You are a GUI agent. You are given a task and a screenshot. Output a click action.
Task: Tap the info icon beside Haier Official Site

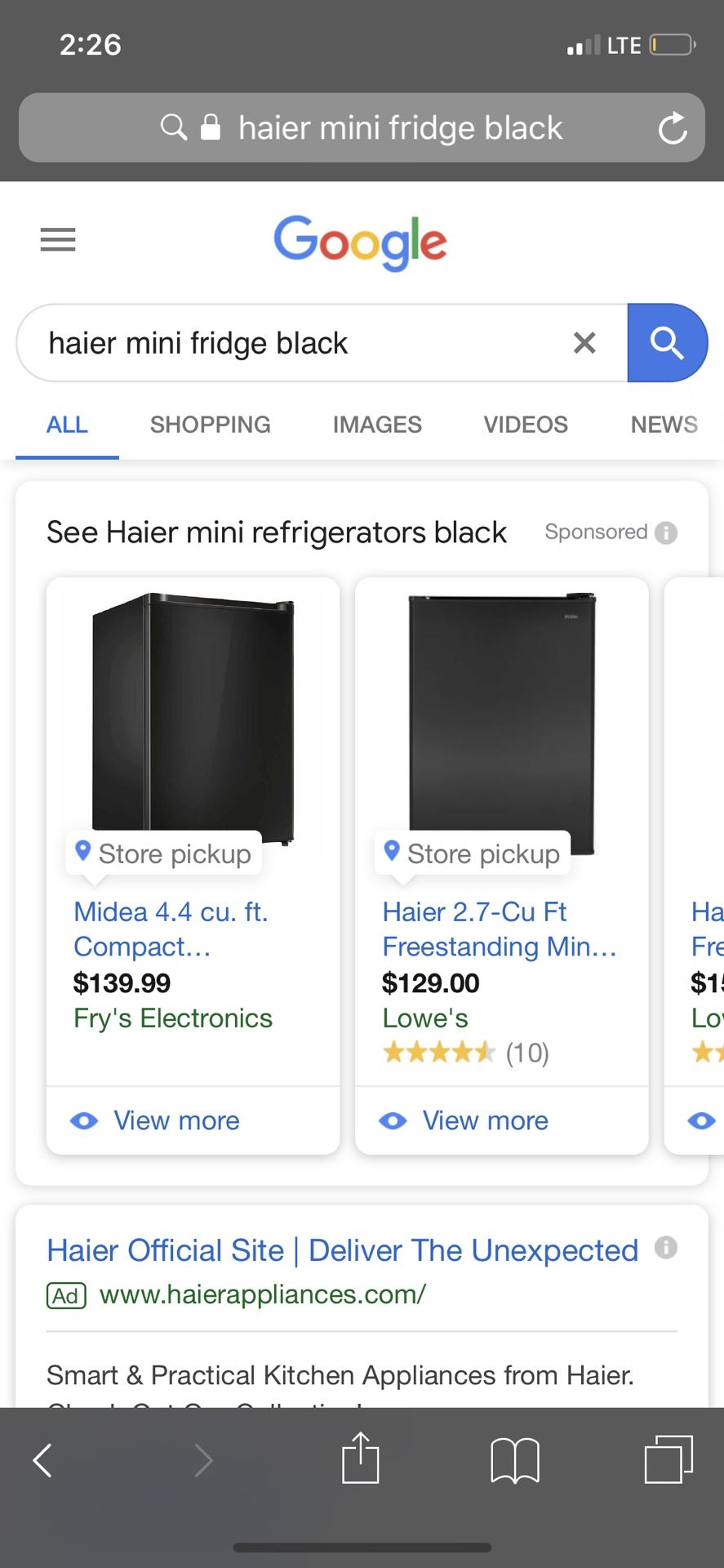666,1248
